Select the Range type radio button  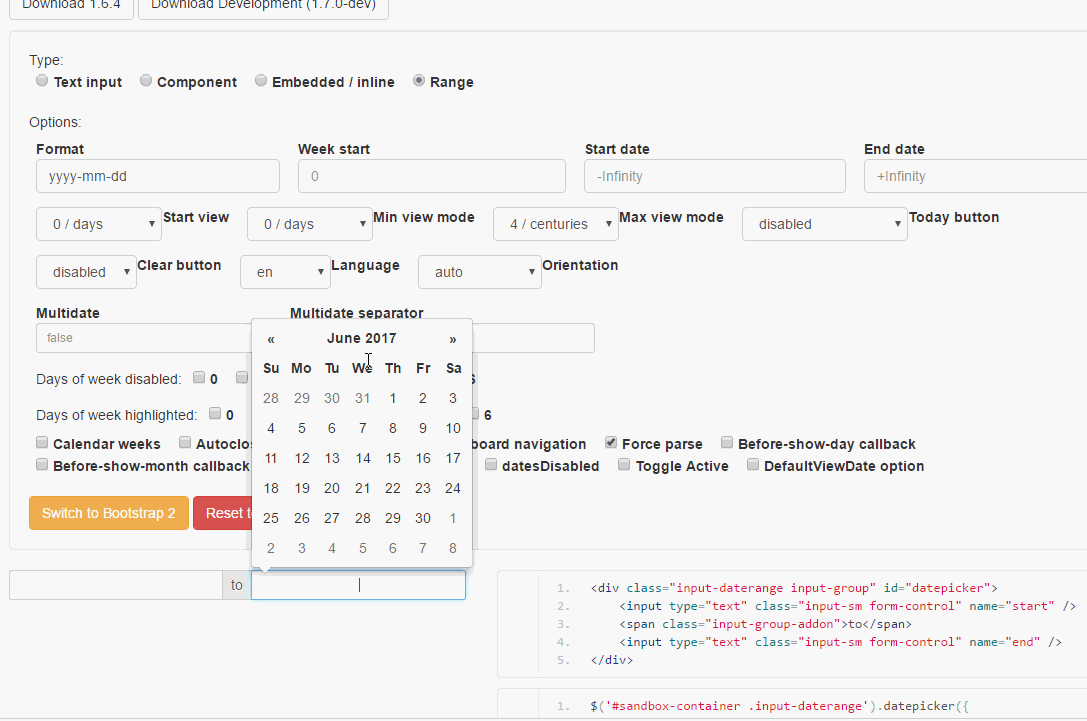419,81
